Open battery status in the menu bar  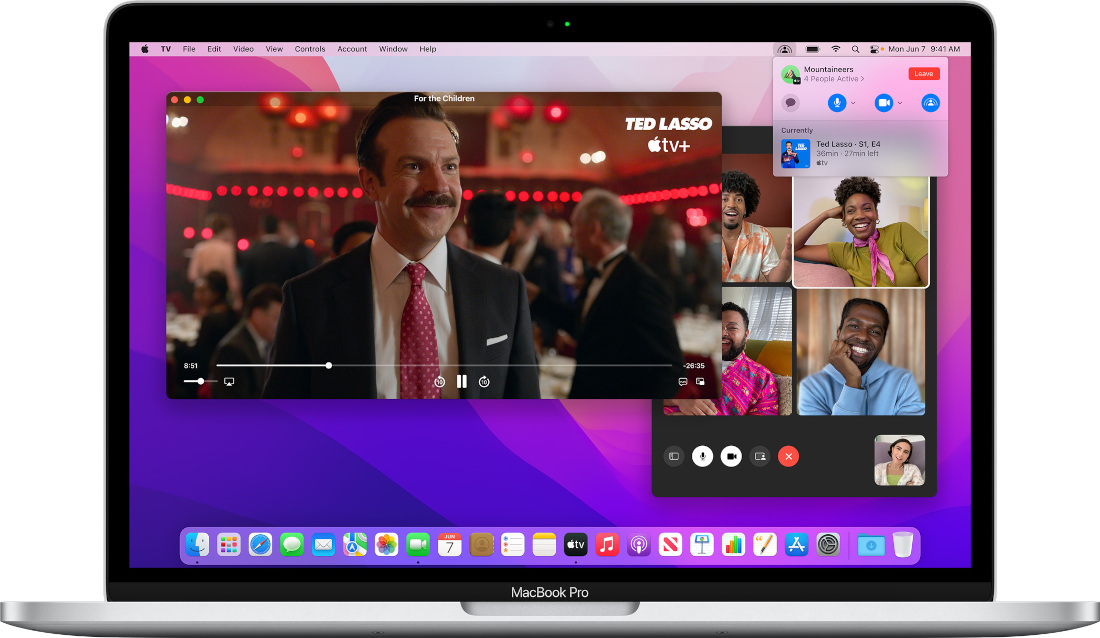click(x=813, y=49)
